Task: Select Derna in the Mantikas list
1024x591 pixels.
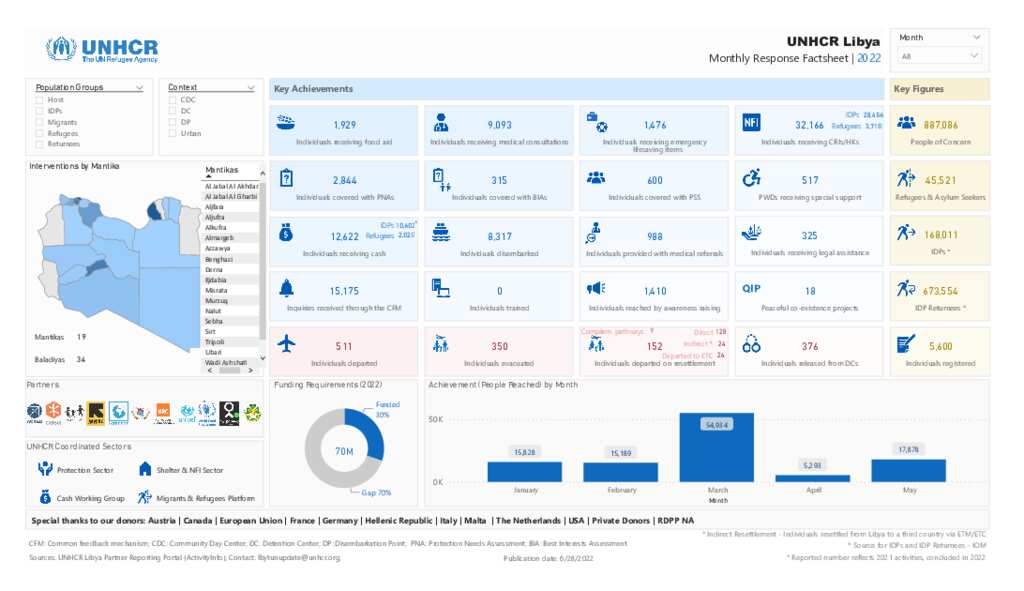Action: coord(231,269)
